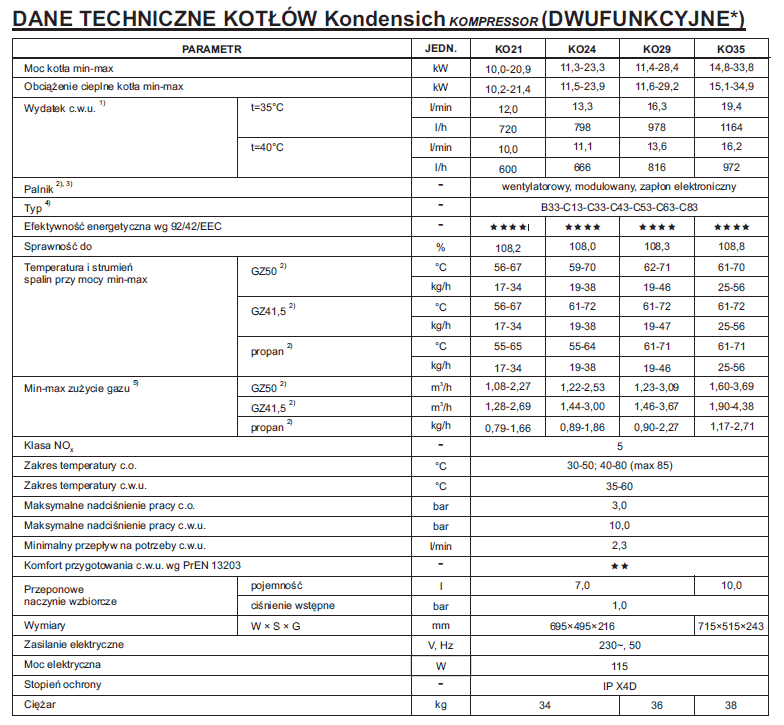This screenshot has height=725, width=784.
Task: Select the value 2,3
Action: pos(619,546)
